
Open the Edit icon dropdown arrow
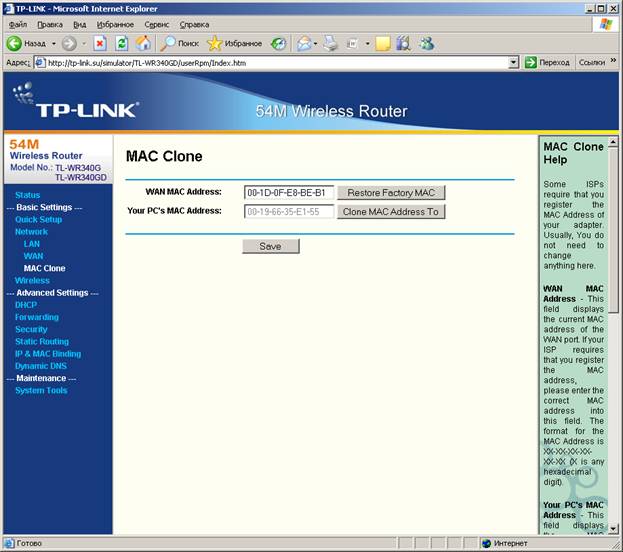pyautogui.click(x=368, y=43)
